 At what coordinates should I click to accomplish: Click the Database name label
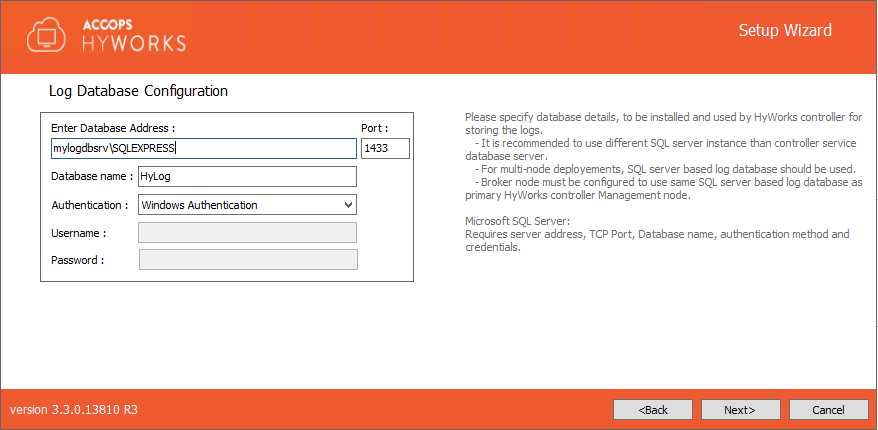[92, 176]
